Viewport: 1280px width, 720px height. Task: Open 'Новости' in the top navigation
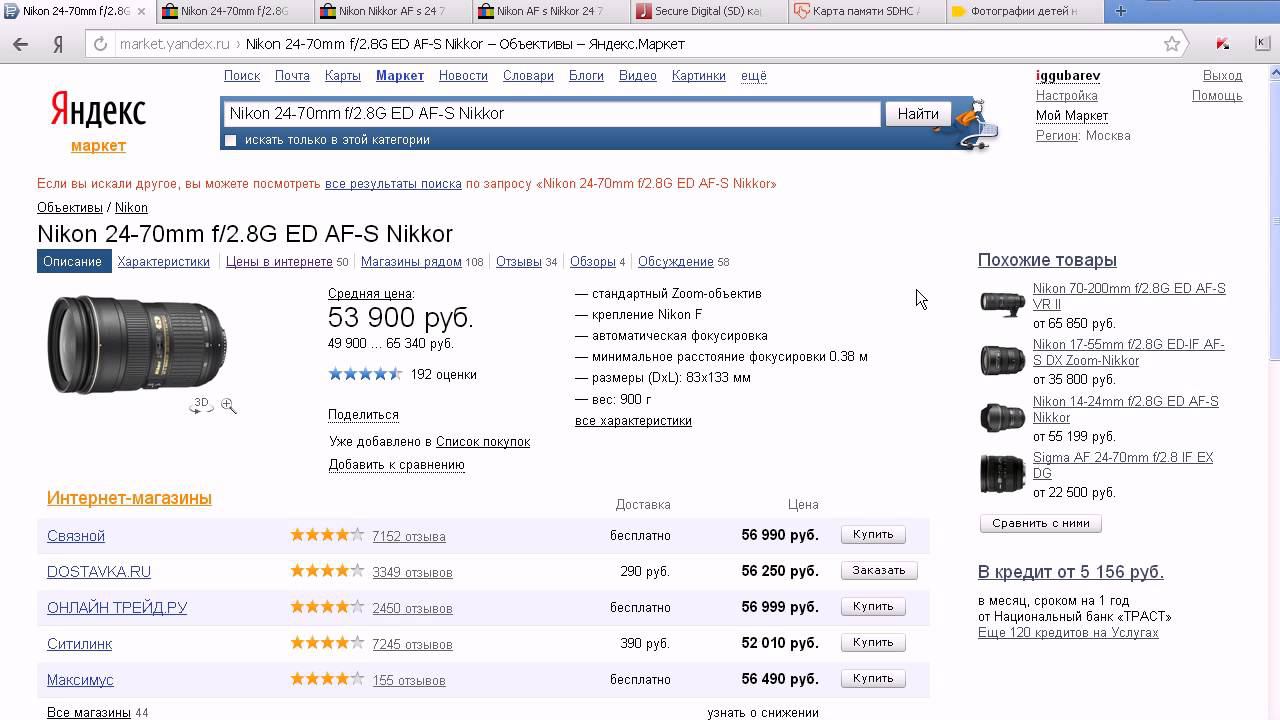pyautogui.click(x=463, y=76)
